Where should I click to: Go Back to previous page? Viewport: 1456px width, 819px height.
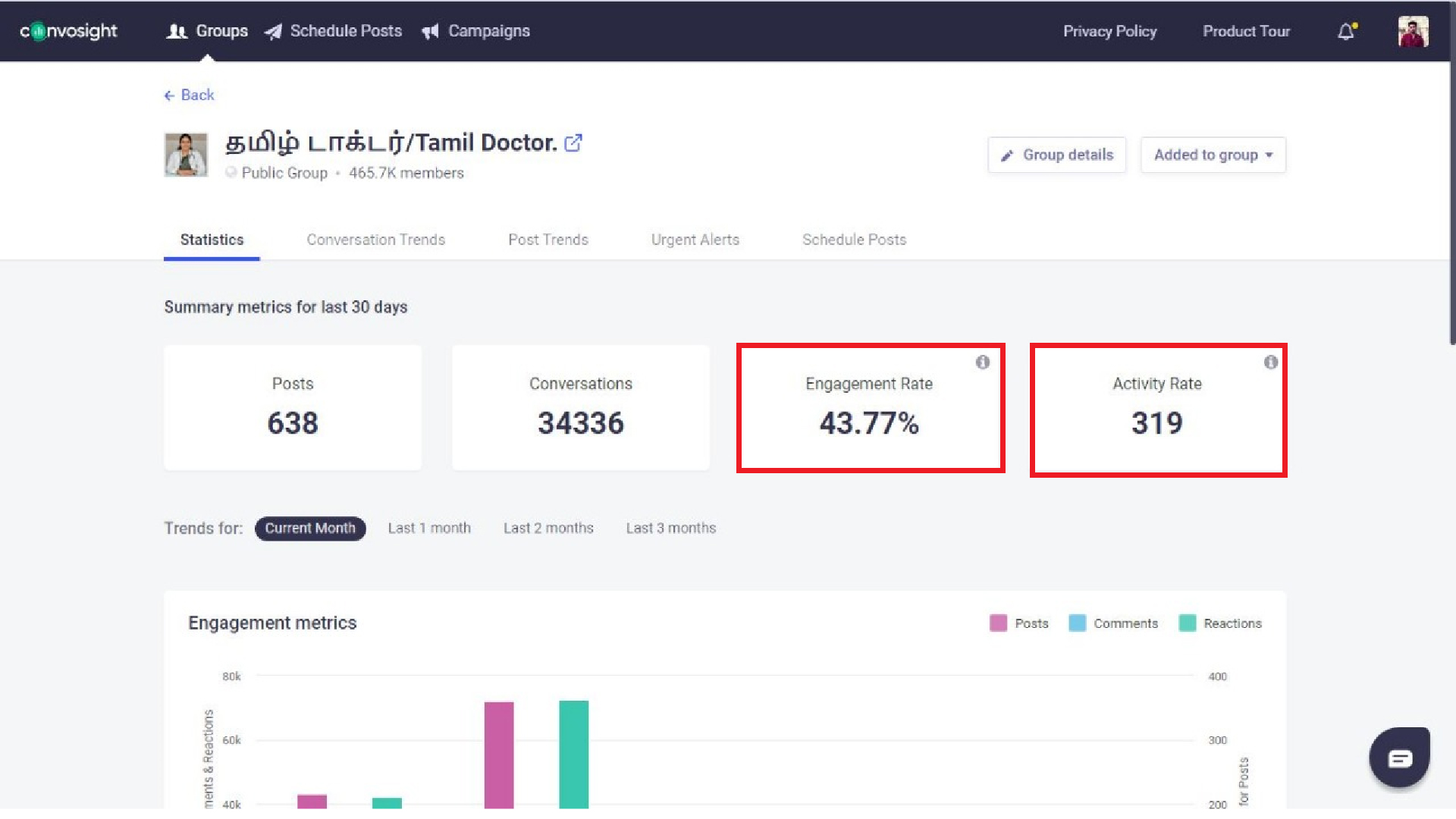(x=190, y=95)
